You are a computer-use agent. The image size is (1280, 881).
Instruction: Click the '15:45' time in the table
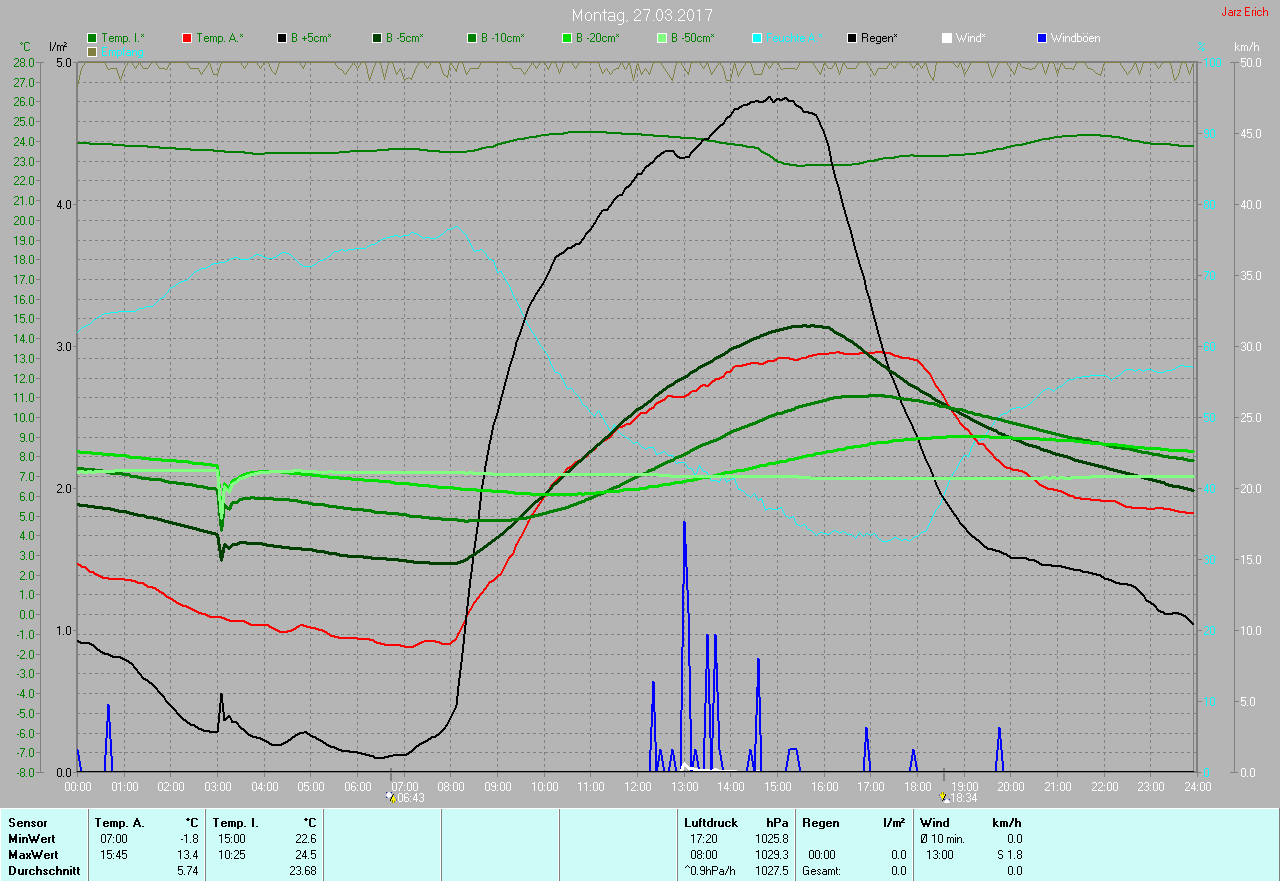[112, 855]
